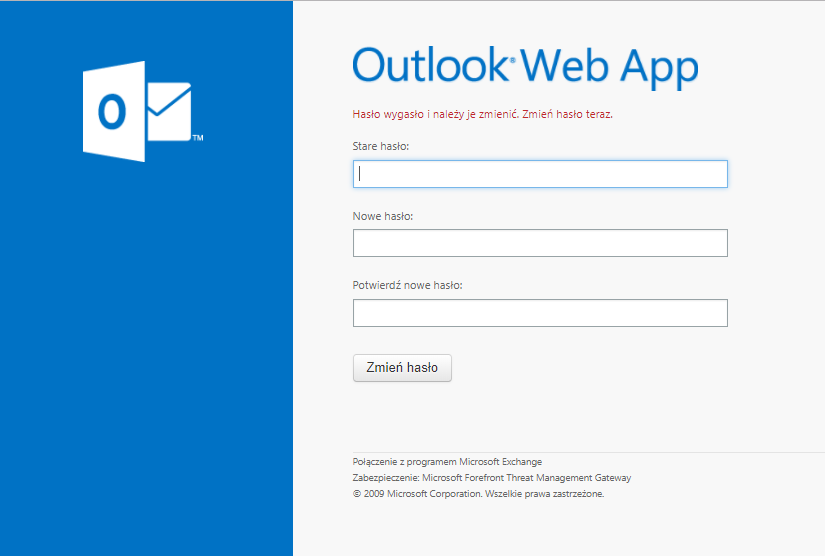The image size is (825, 556).
Task: Click the Forefront Threat Management Gateway text
Action: (491, 478)
